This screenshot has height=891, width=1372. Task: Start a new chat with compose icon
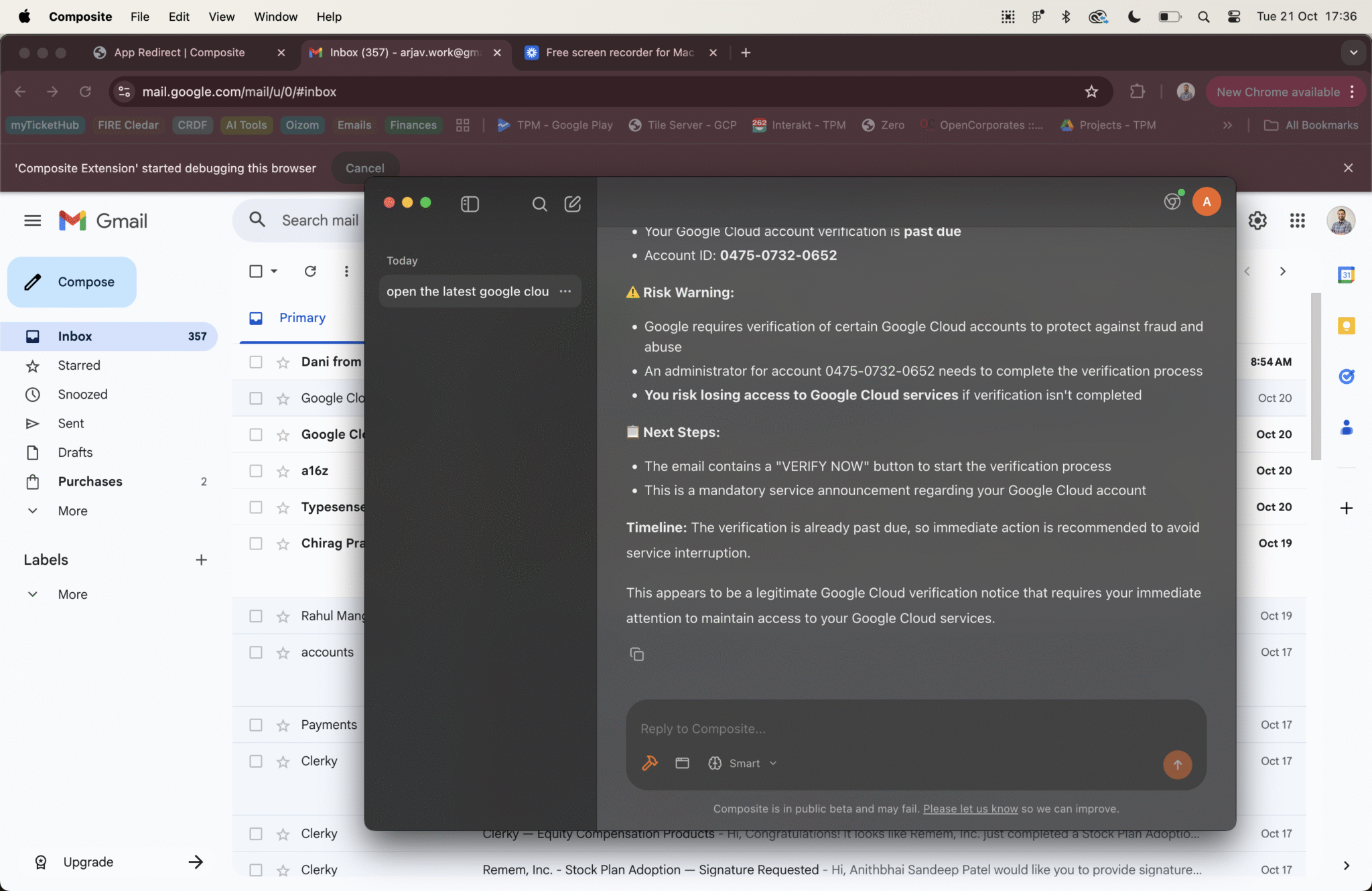(x=572, y=204)
